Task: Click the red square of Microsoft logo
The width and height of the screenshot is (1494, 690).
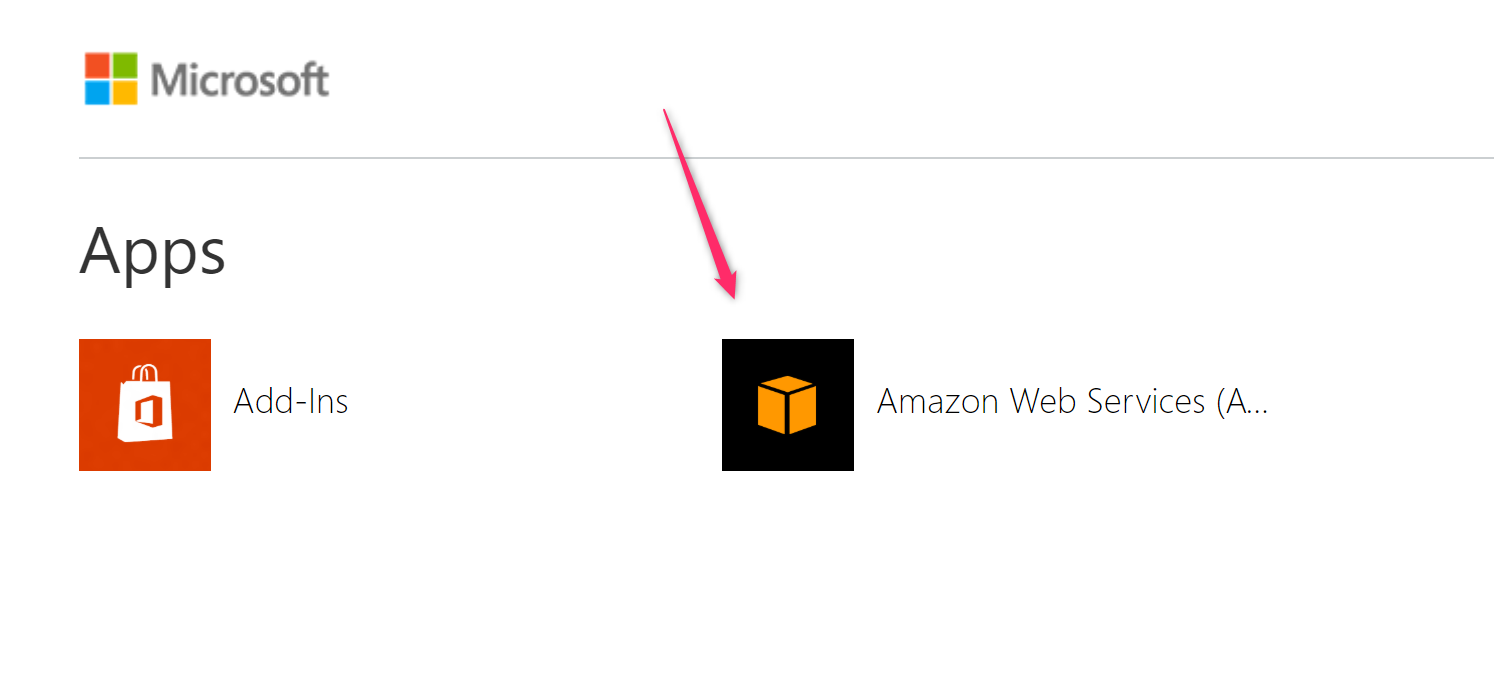Action: 97,65
